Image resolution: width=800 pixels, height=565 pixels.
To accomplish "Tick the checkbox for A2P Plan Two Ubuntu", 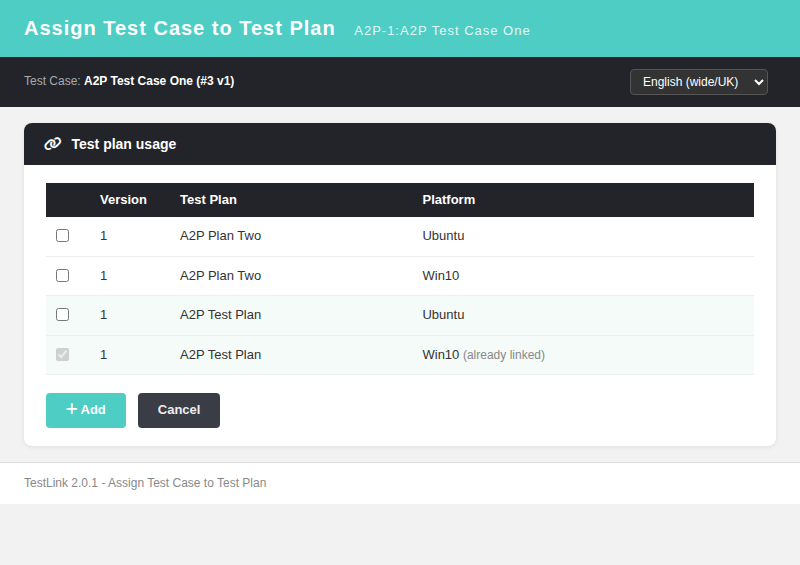I will point(62,235).
